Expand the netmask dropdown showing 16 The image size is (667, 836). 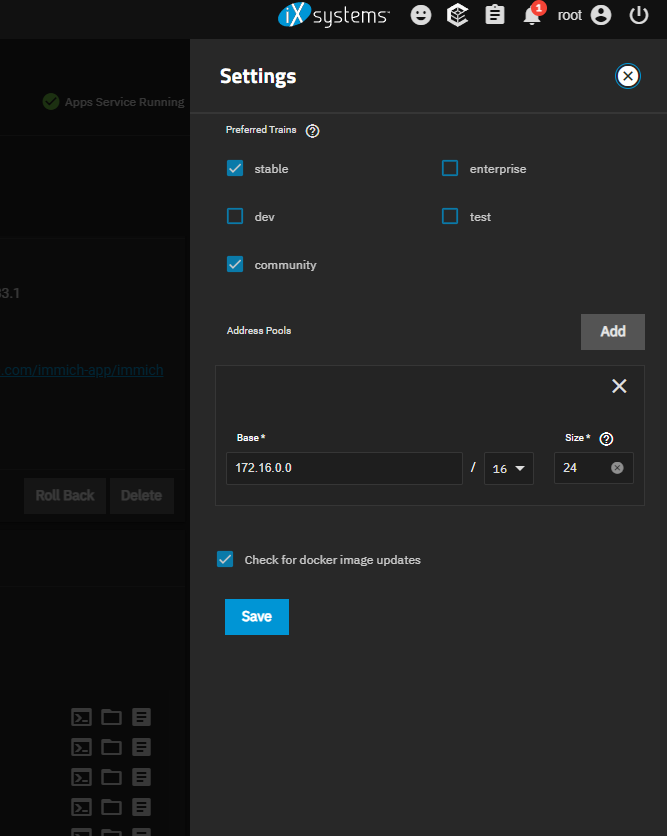click(x=508, y=468)
